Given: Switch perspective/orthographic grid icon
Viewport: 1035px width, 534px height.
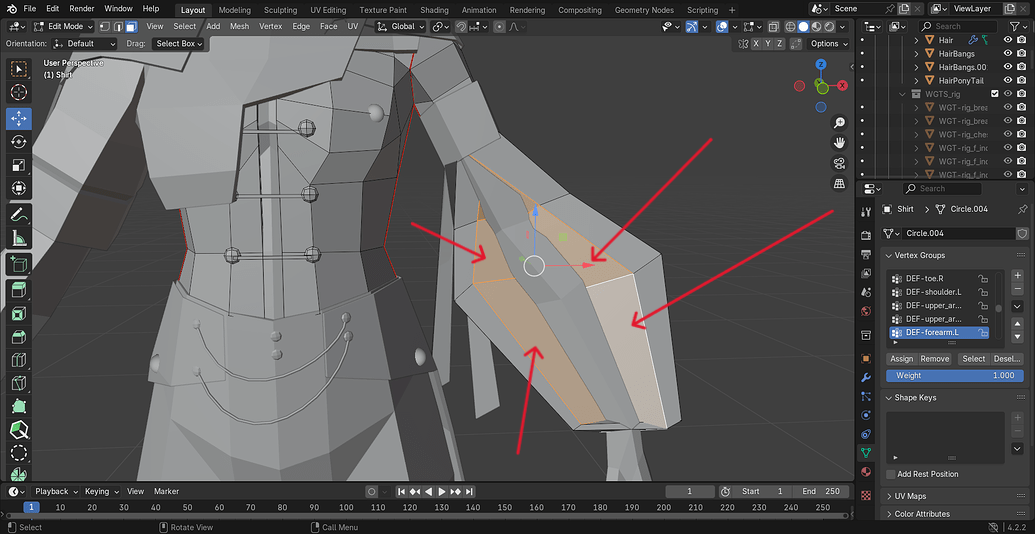Looking at the screenshot, I should coord(840,183).
